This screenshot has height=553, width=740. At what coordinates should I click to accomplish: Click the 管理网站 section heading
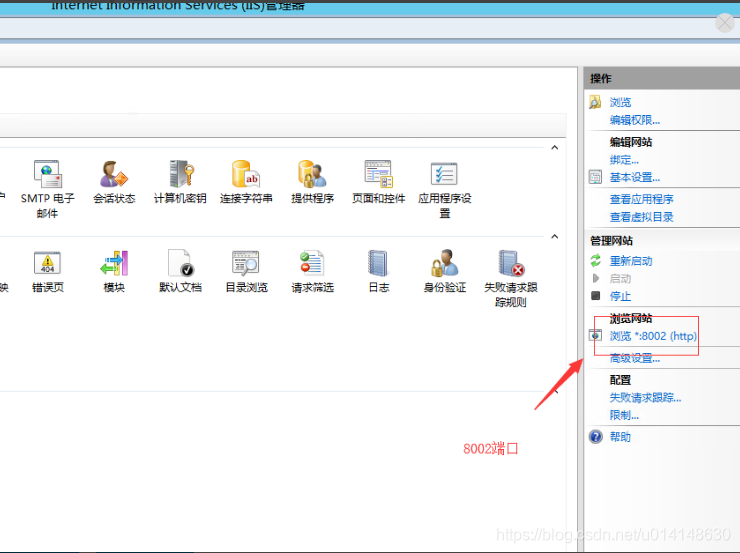click(x=611, y=241)
